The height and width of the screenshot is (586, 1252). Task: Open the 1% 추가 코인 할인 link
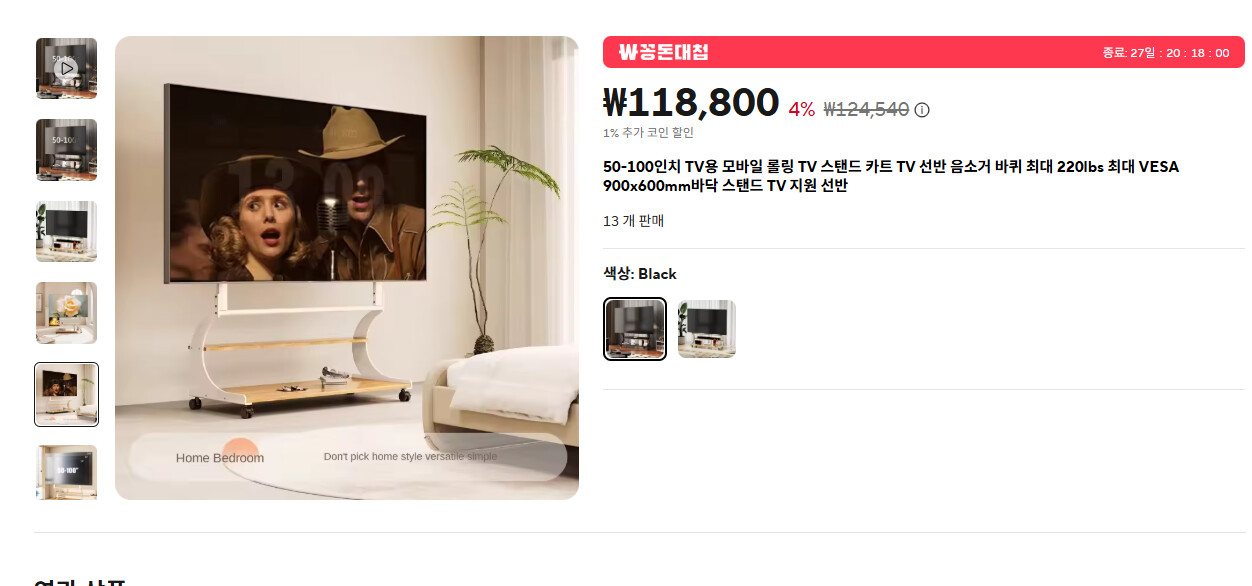pos(648,133)
